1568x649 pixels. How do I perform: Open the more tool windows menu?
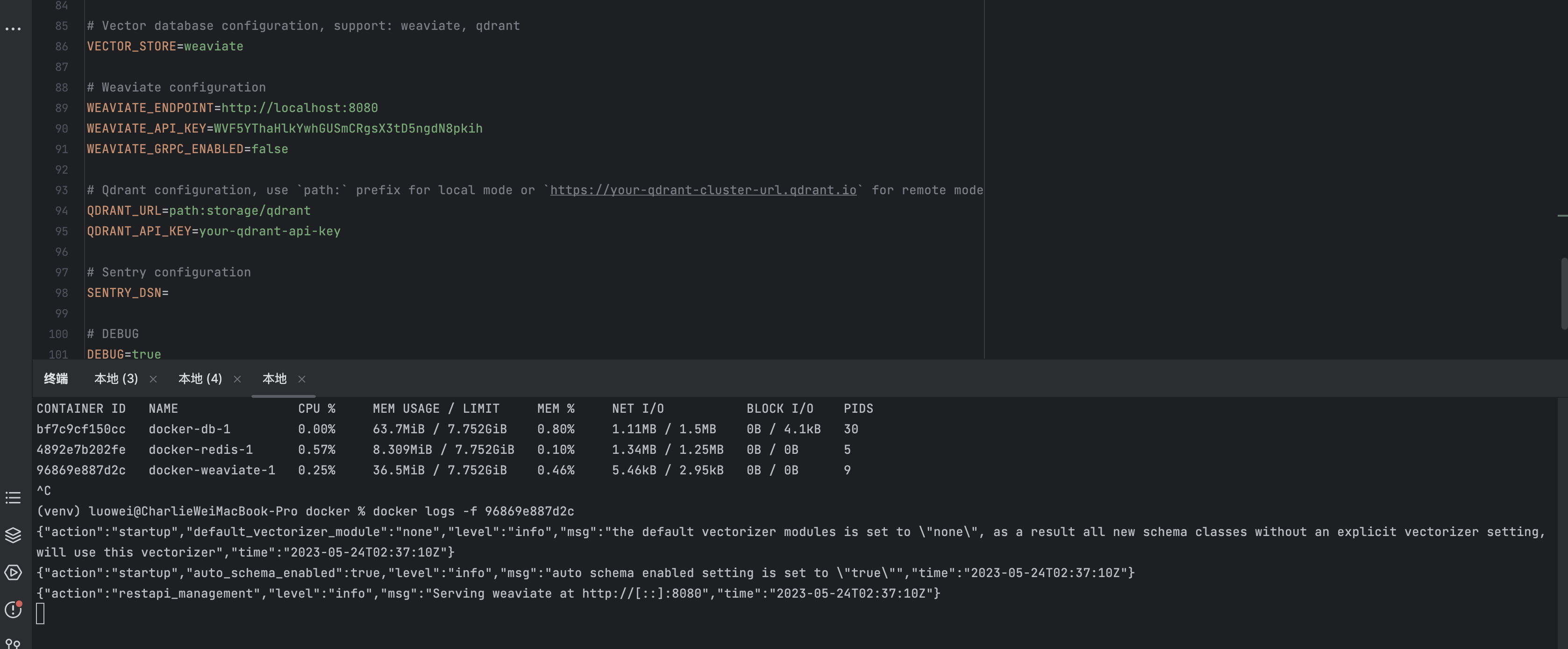pyautogui.click(x=13, y=28)
